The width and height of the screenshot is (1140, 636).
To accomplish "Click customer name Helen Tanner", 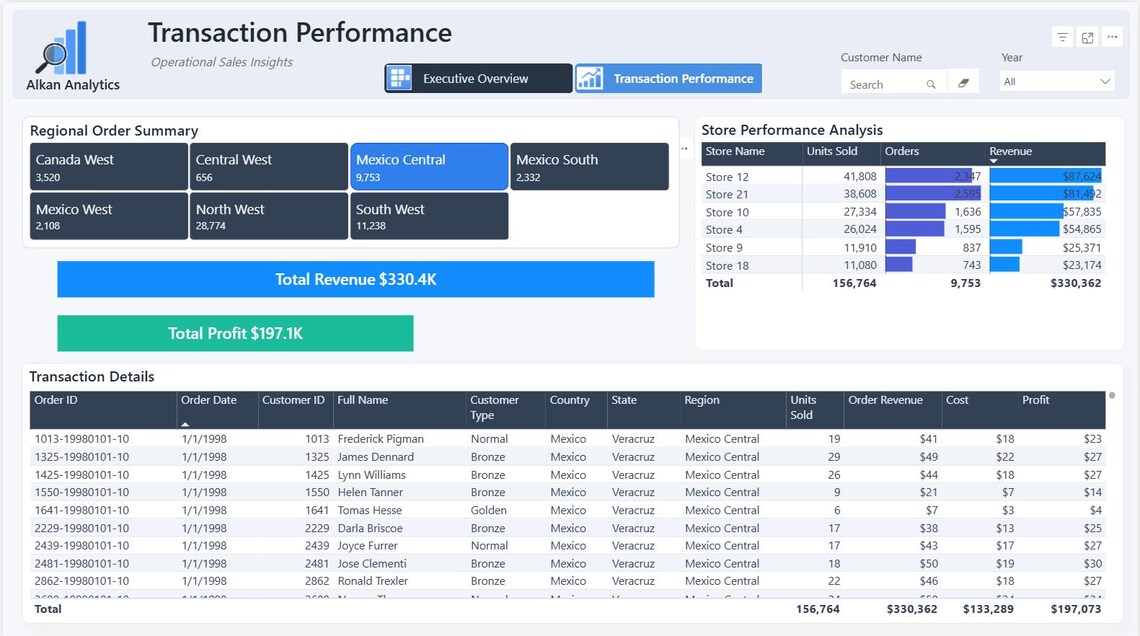I will [370, 492].
